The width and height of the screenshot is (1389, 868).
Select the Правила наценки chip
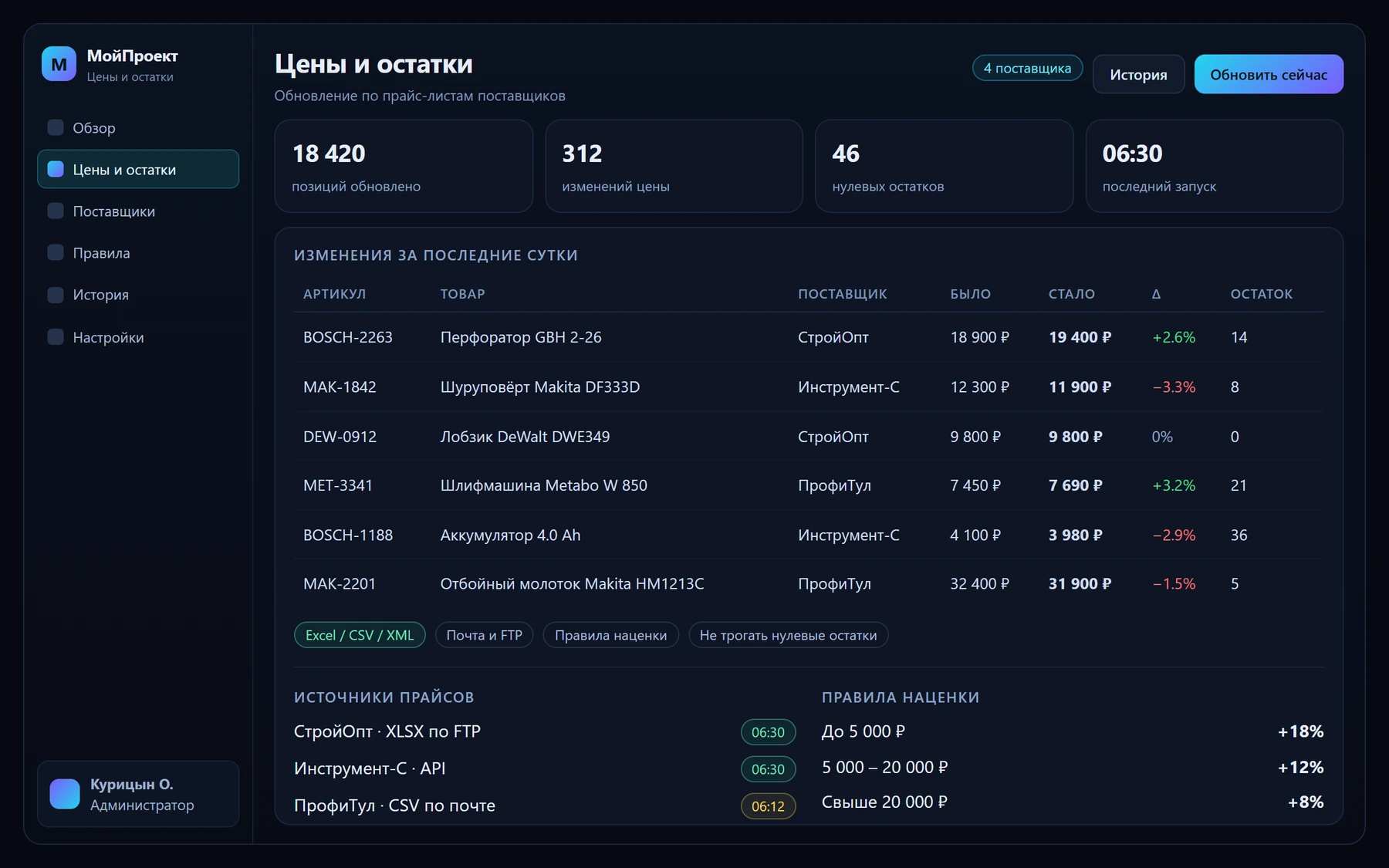click(x=610, y=635)
